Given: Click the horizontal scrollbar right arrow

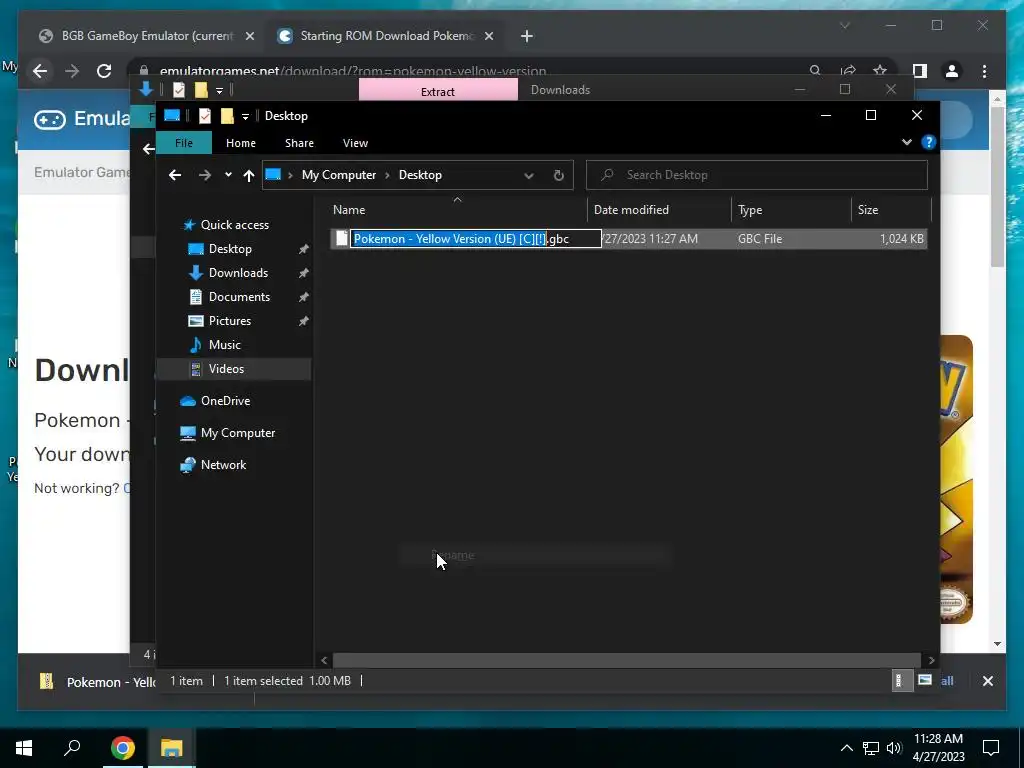Looking at the screenshot, I should pos(931,660).
